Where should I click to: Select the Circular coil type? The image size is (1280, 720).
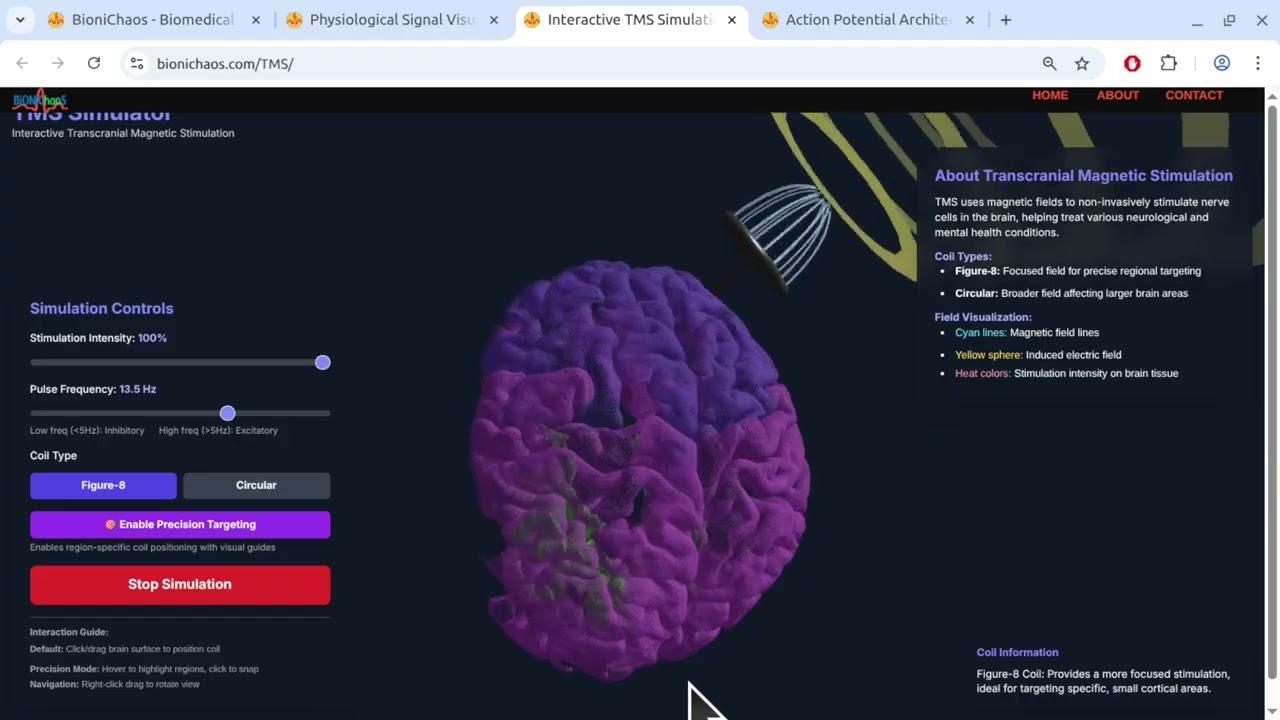256,485
